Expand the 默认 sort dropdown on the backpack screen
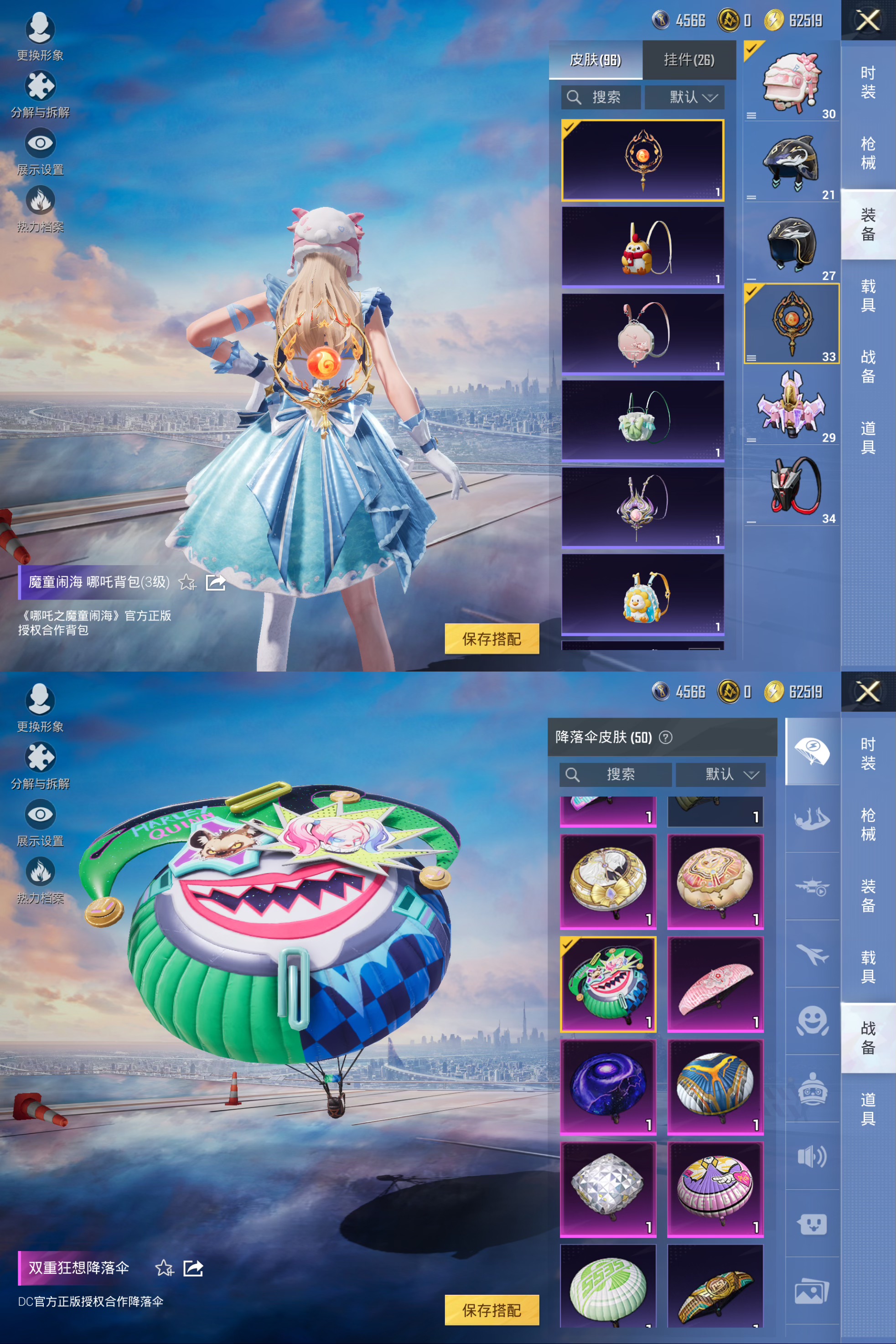 click(684, 97)
